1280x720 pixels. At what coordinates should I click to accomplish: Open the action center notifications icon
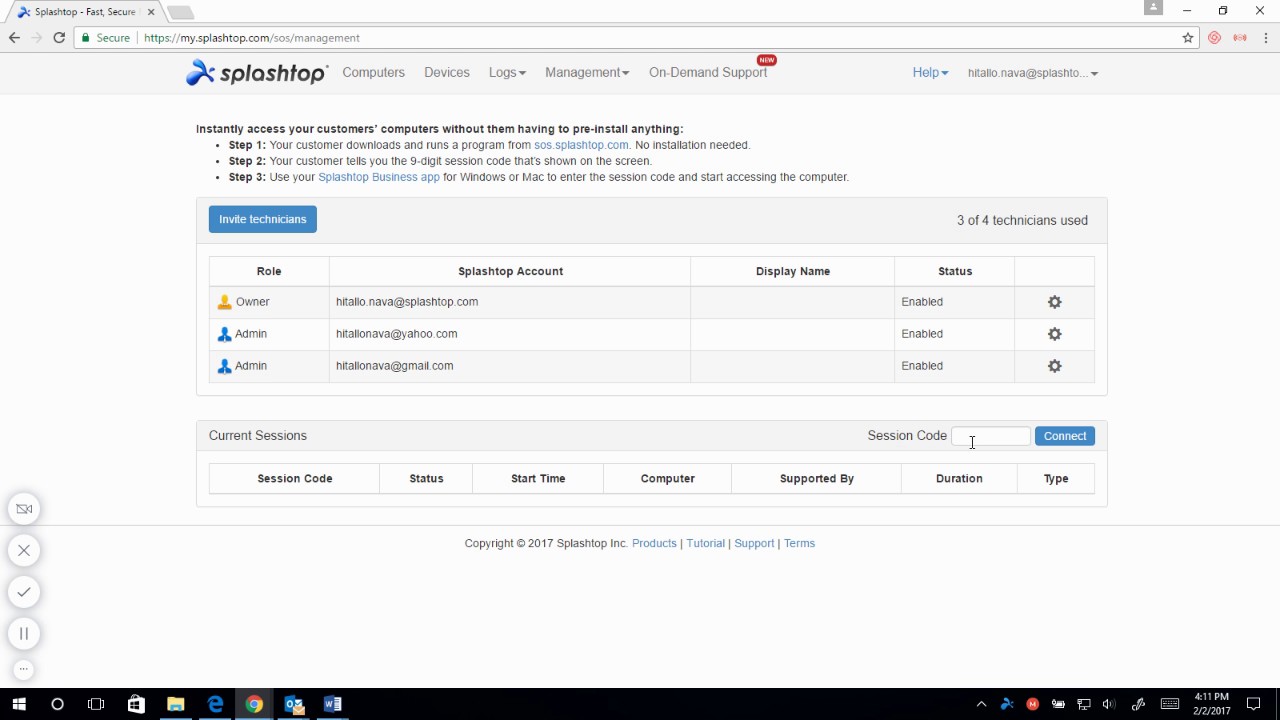(x=1253, y=704)
